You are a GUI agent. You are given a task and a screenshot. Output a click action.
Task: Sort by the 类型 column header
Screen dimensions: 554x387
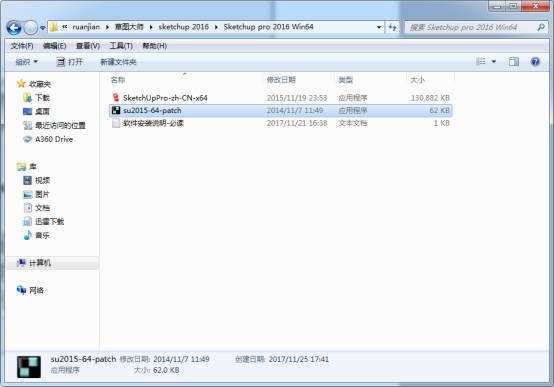[x=346, y=80]
